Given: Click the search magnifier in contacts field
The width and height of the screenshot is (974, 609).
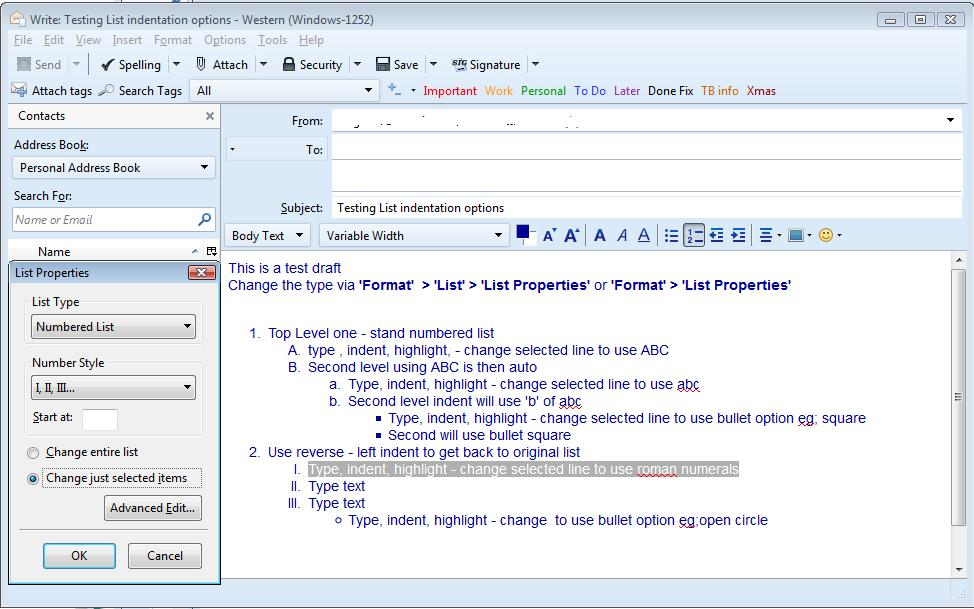Looking at the screenshot, I should click(x=204, y=219).
